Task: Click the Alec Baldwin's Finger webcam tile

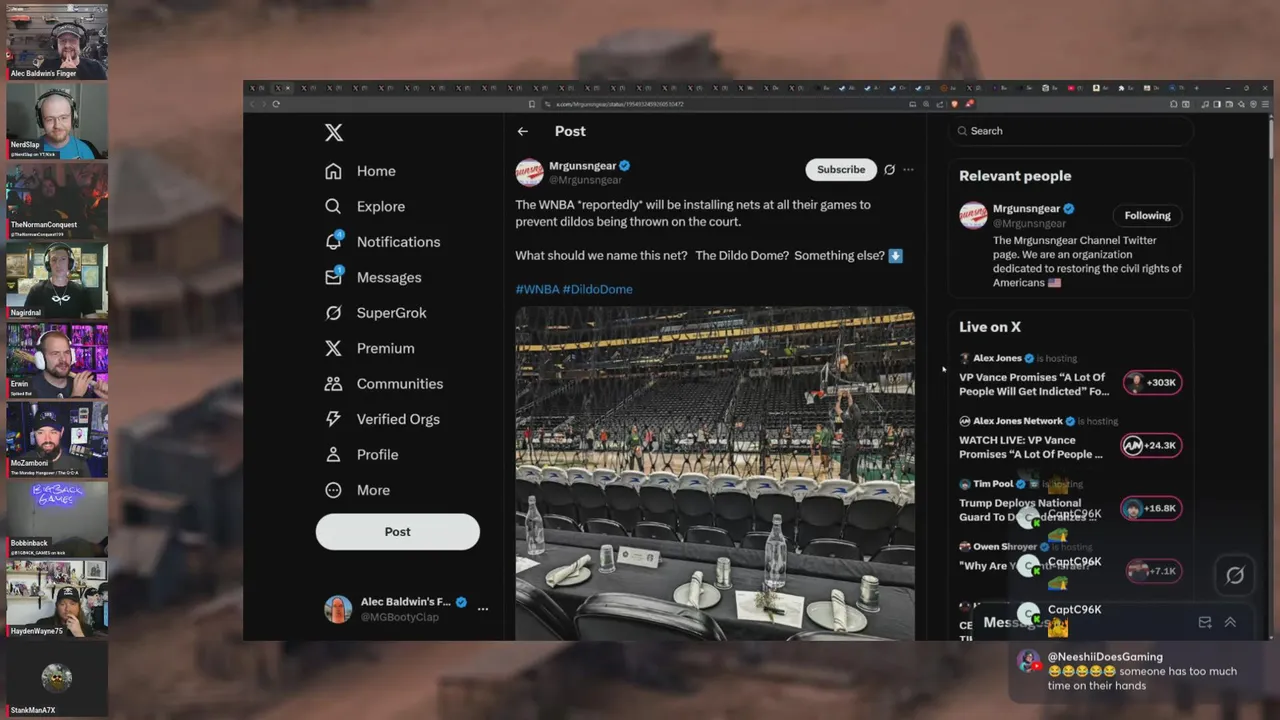Action: point(57,41)
